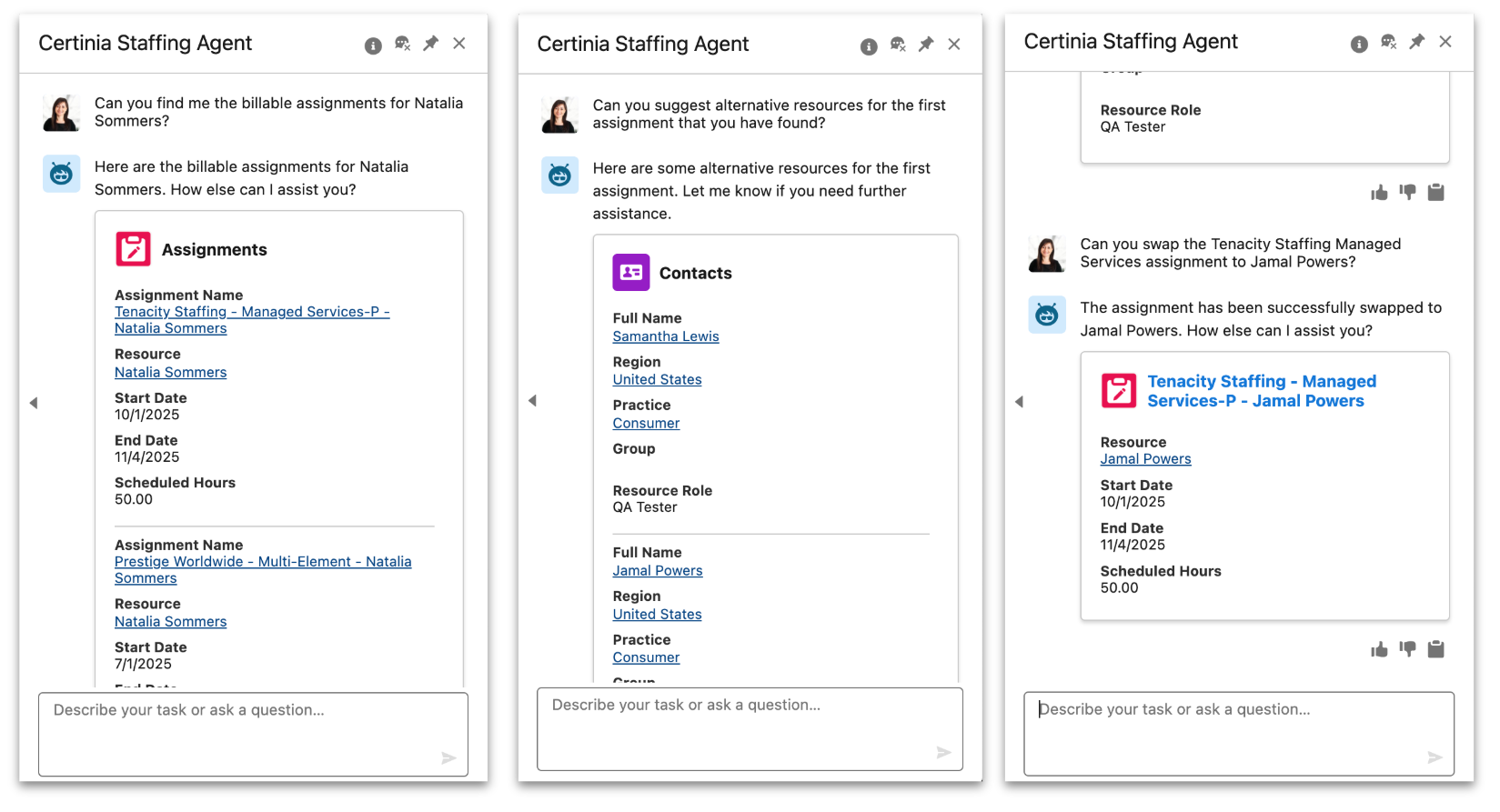
Task: Pin the panel with the billable assignments conversation
Action: click(431, 44)
